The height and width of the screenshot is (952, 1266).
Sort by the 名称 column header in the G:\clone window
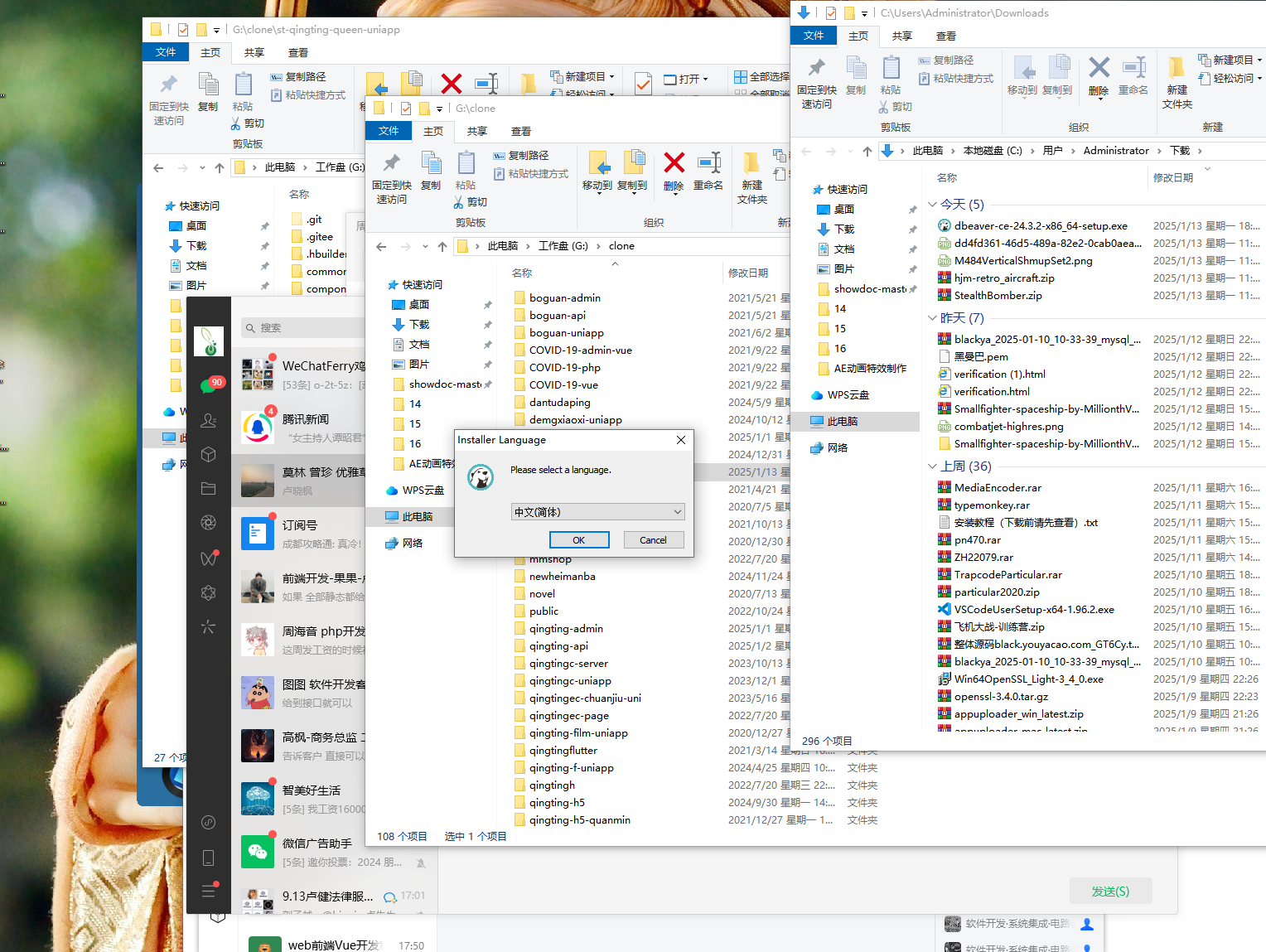click(522, 273)
